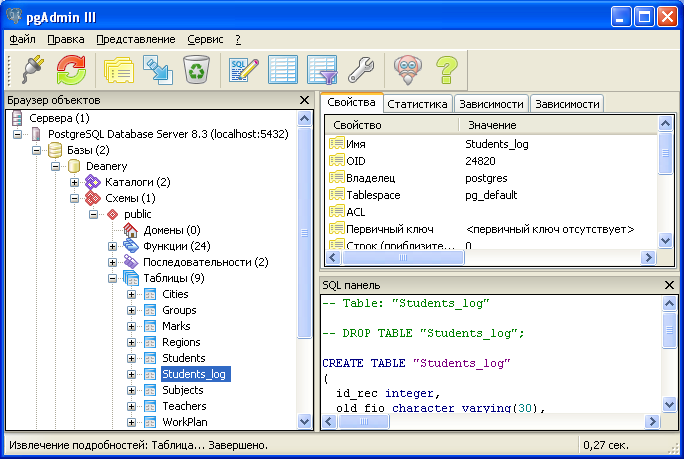Viewport: 684px width, 459px height.
Task: Collapse the Базы (2) node
Action: pyautogui.click(x=36, y=151)
